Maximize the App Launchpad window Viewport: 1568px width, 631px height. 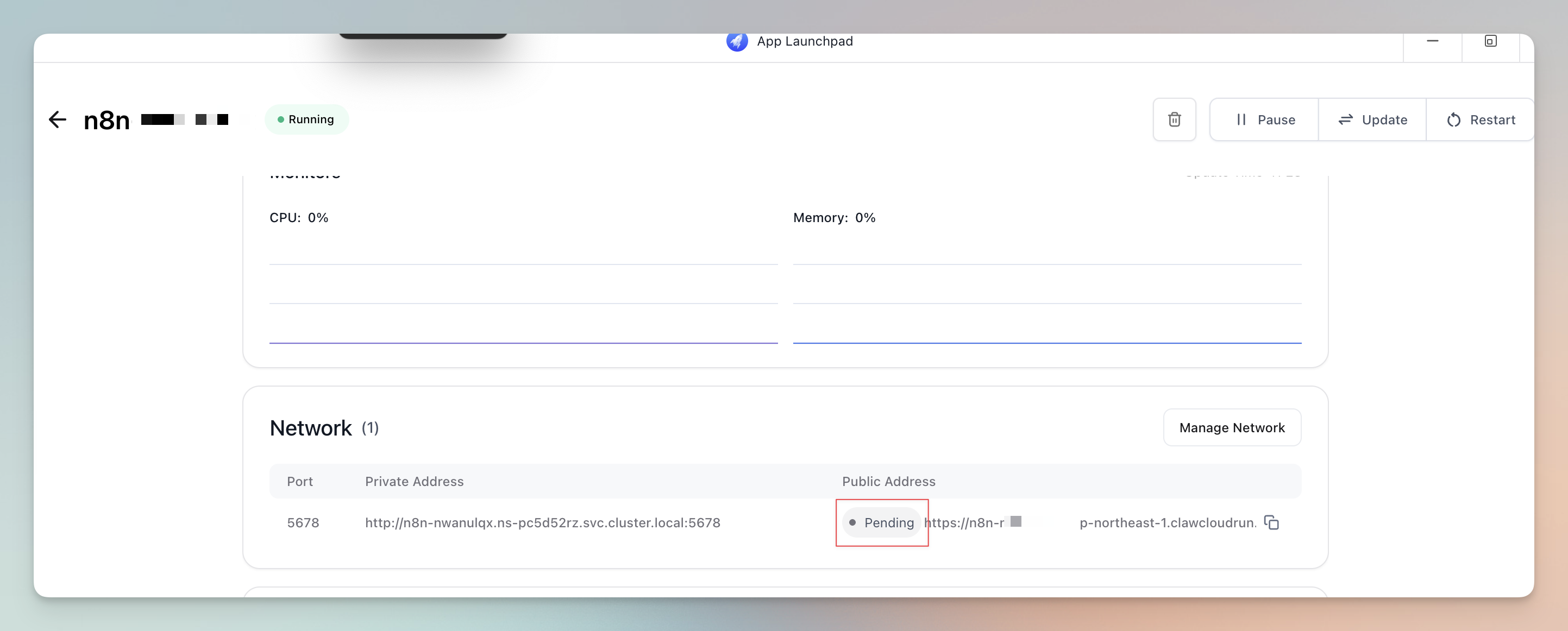point(1490,41)
